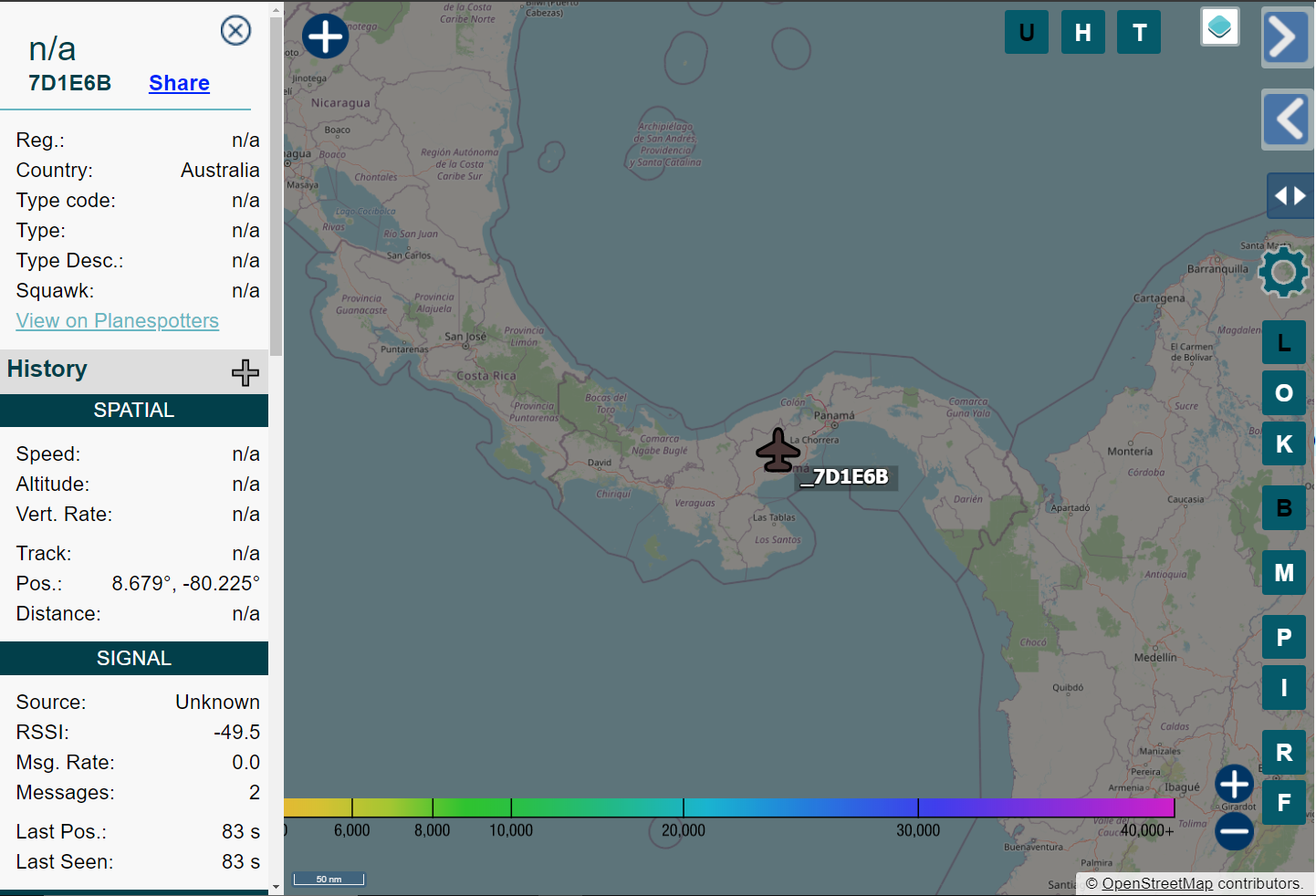Click the 50 nm scale bar
Image resolution: width=1316 pixels, height=896 pixels.
point(329,879)
